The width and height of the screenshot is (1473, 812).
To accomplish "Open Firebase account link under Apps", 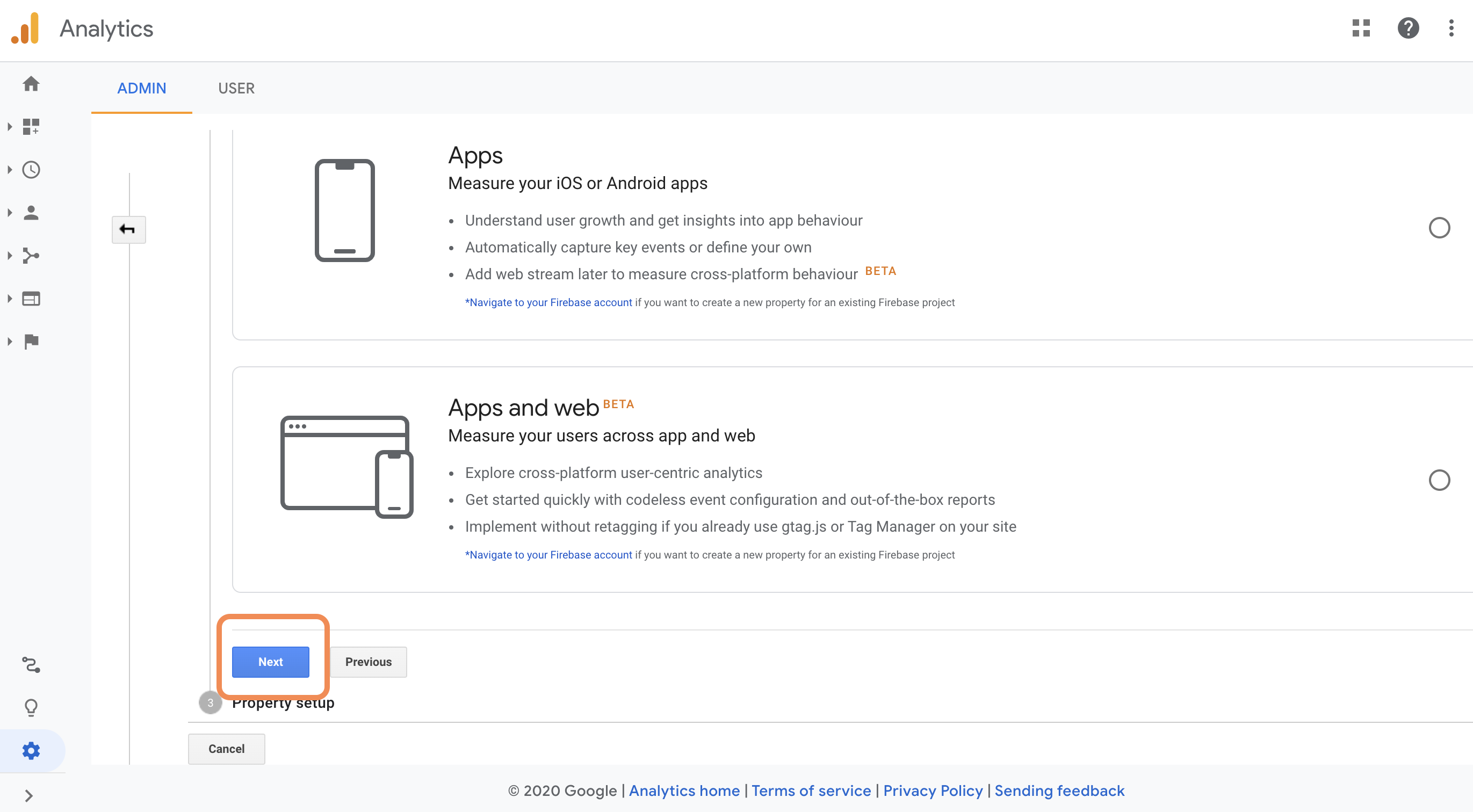I will [x=548, y=302].
